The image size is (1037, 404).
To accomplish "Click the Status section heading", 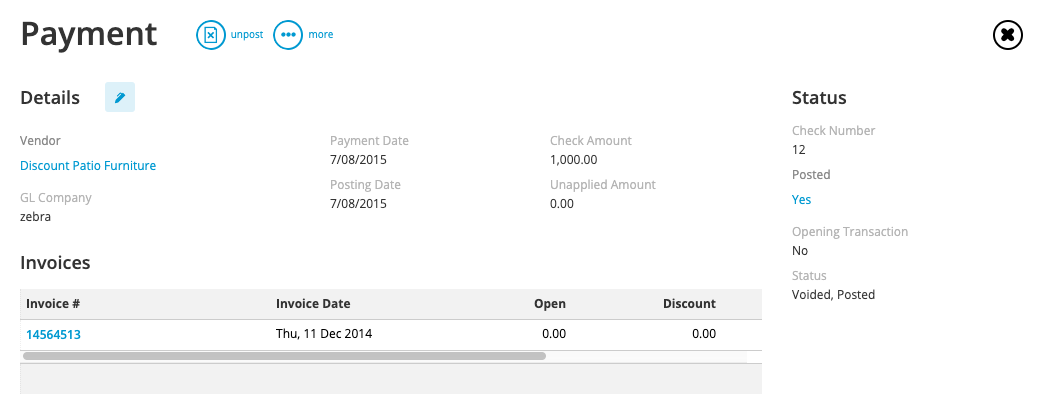I will click(x=819, y=97).
